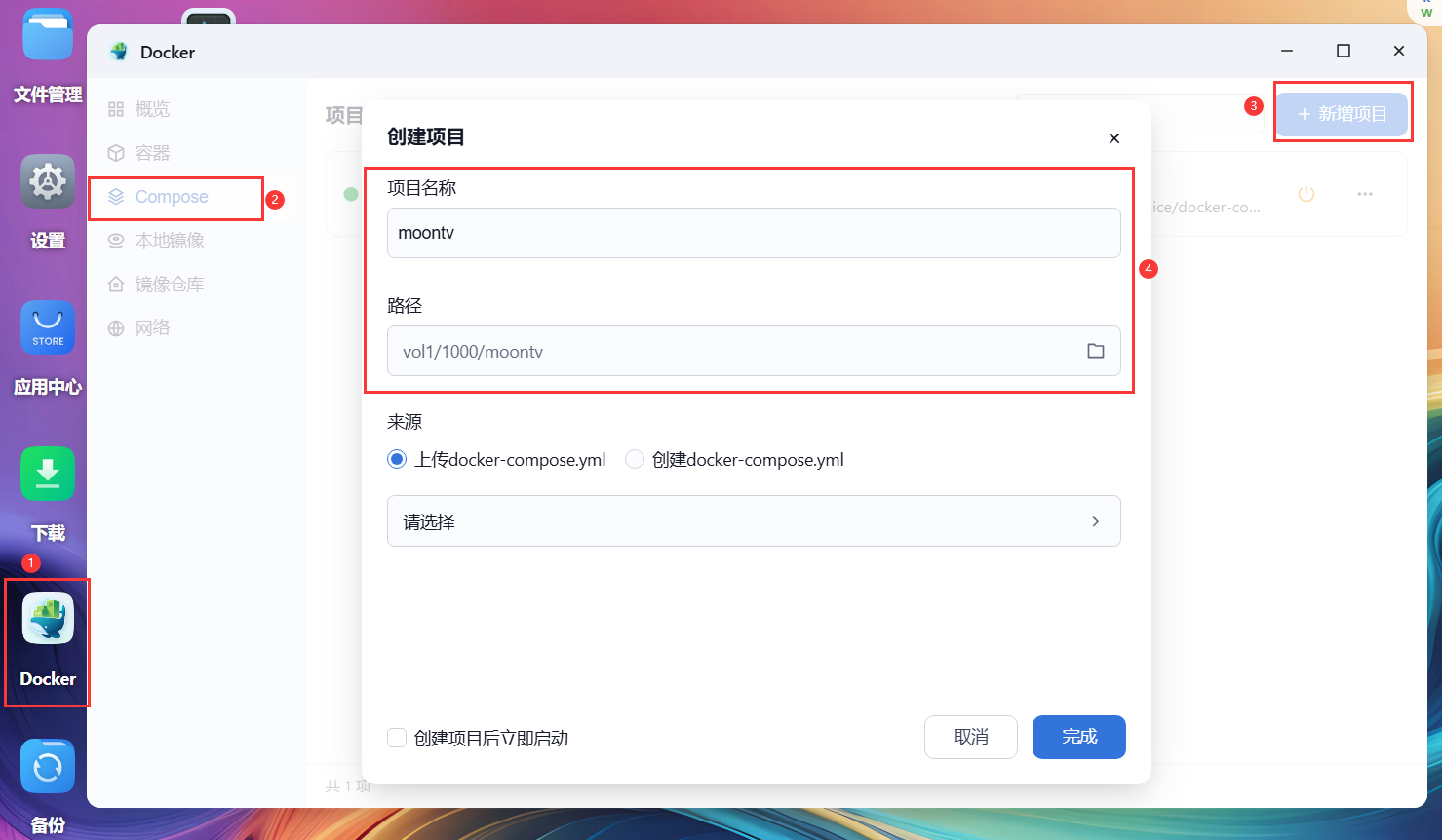Click the 新增项目 button
The height and width of the screenshot is (840, 1442).
(1342, 114)
